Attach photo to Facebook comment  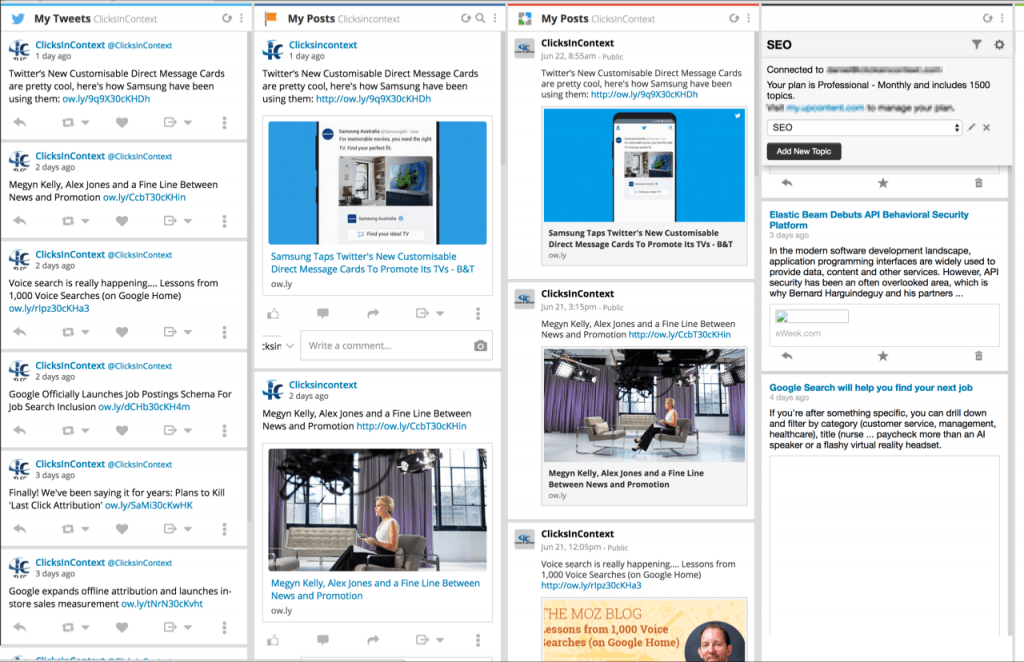coord(480,345)
